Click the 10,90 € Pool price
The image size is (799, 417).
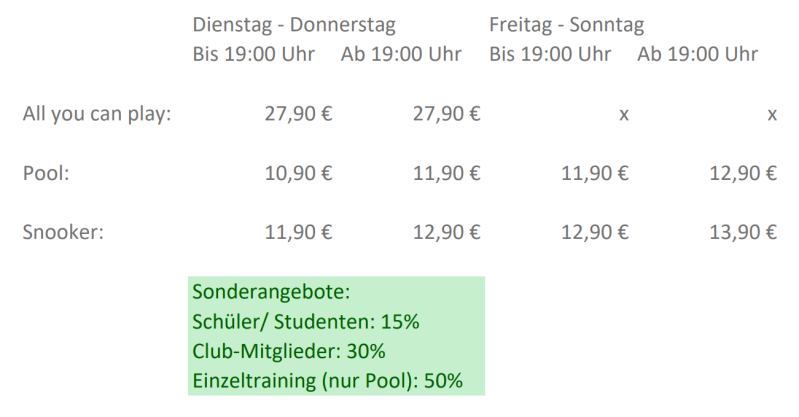tap(297, 174)
